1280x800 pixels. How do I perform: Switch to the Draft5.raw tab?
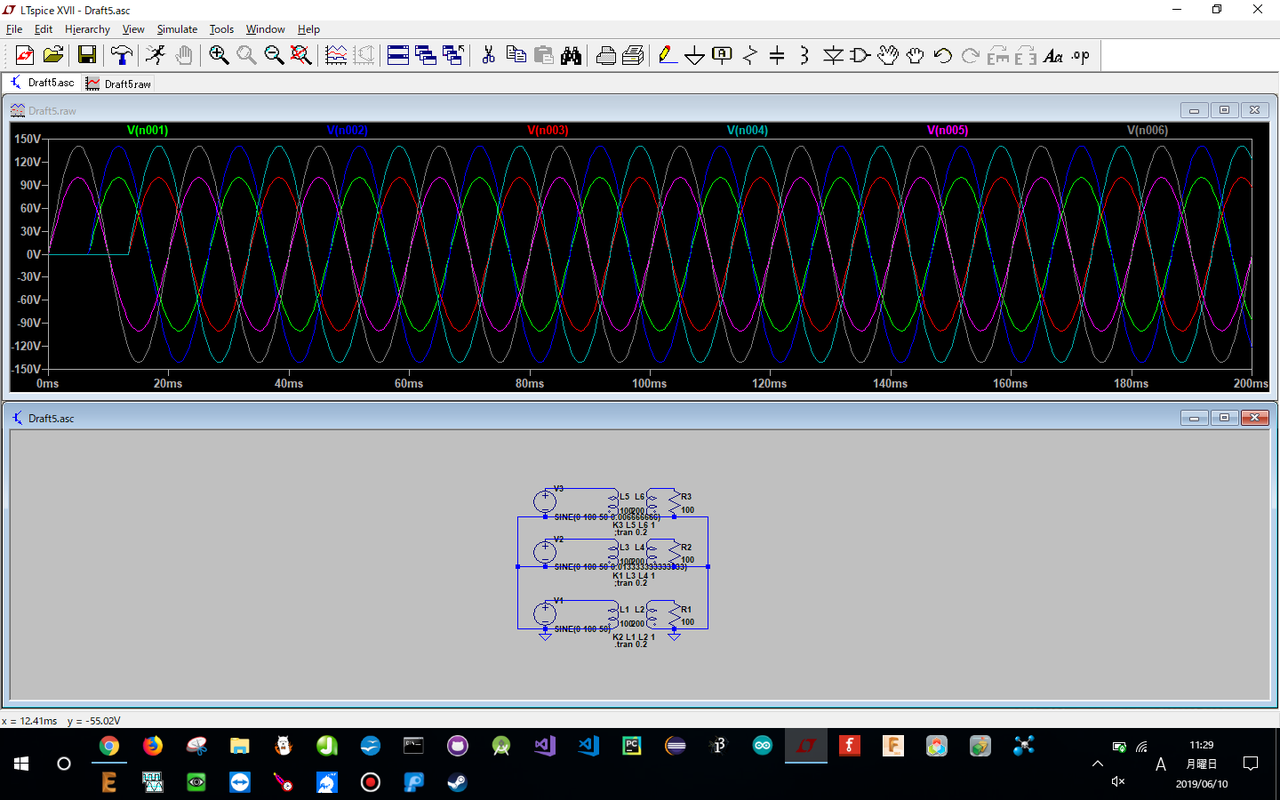coord(119,84)
